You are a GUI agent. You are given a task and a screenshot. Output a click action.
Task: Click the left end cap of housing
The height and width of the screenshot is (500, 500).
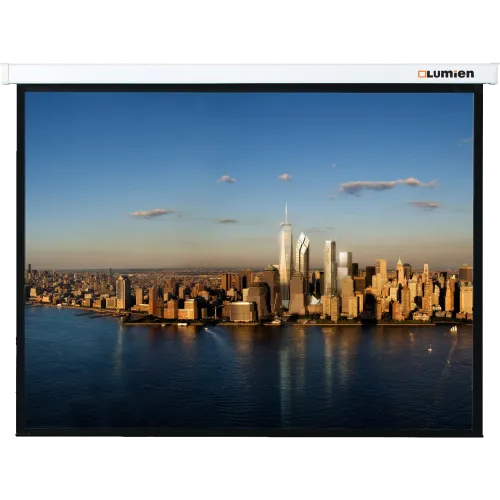click(5, 74)
